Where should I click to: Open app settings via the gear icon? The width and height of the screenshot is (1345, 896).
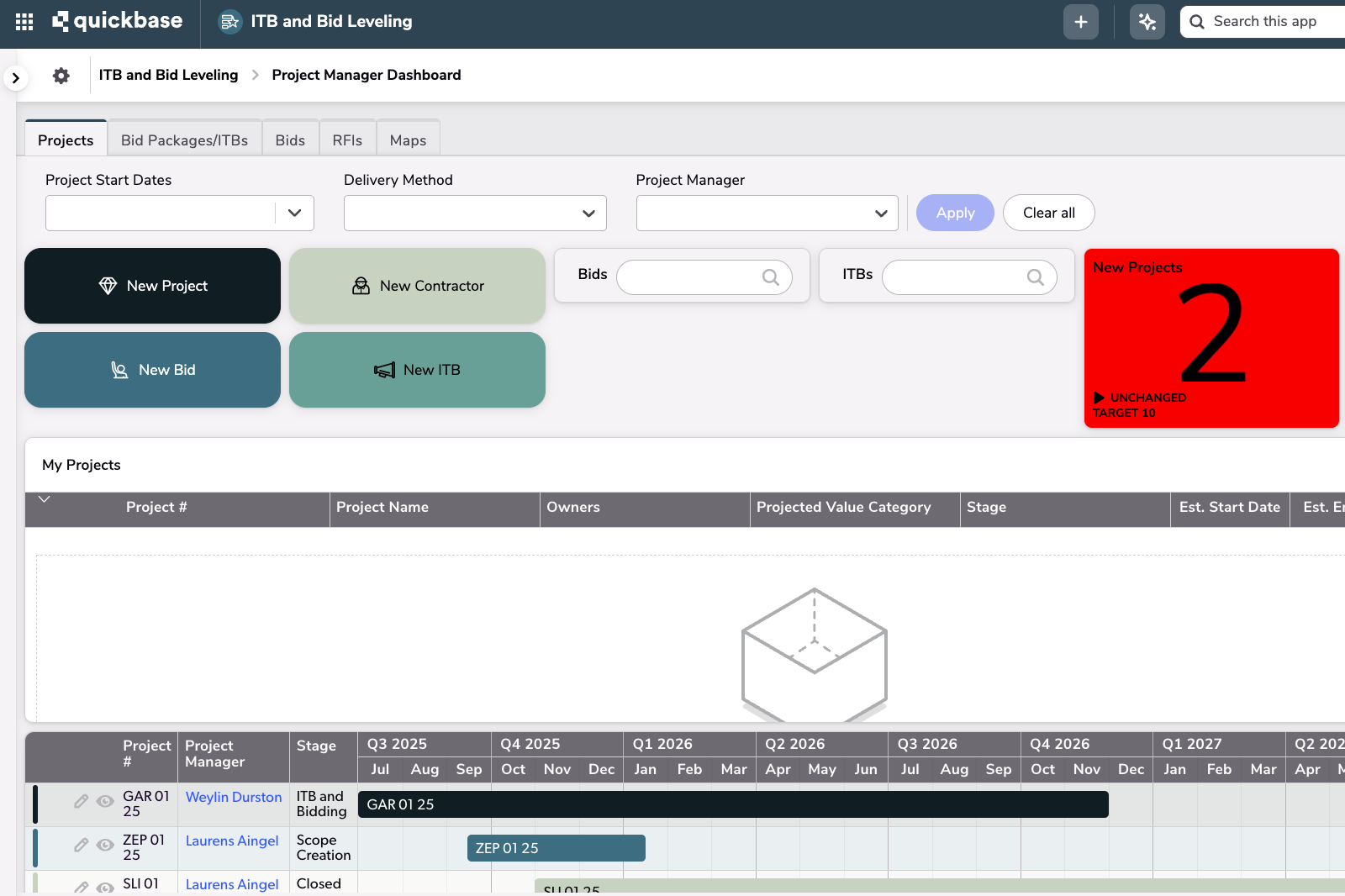point(61,76)
